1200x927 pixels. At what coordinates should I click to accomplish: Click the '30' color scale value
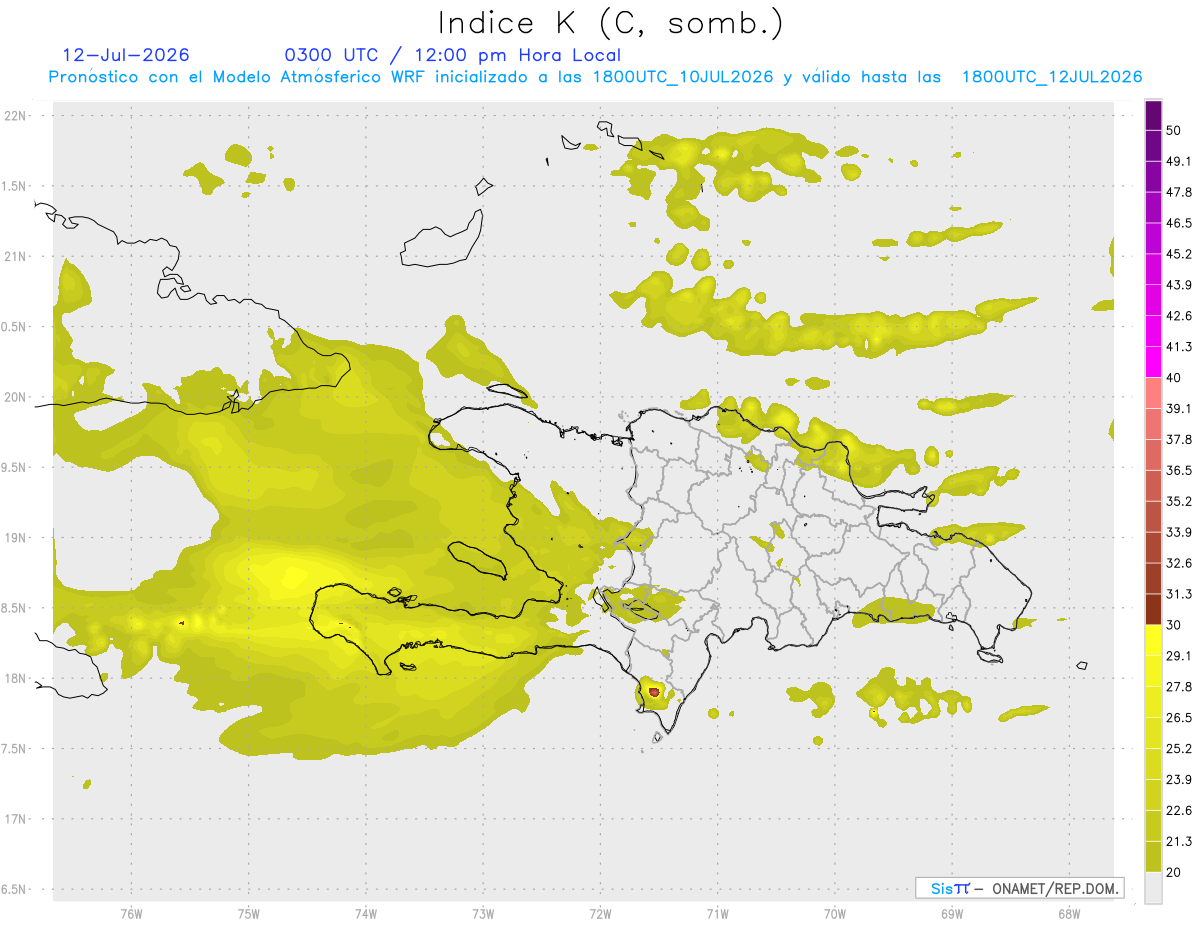pyautogui.click(x=1173, y=625)
